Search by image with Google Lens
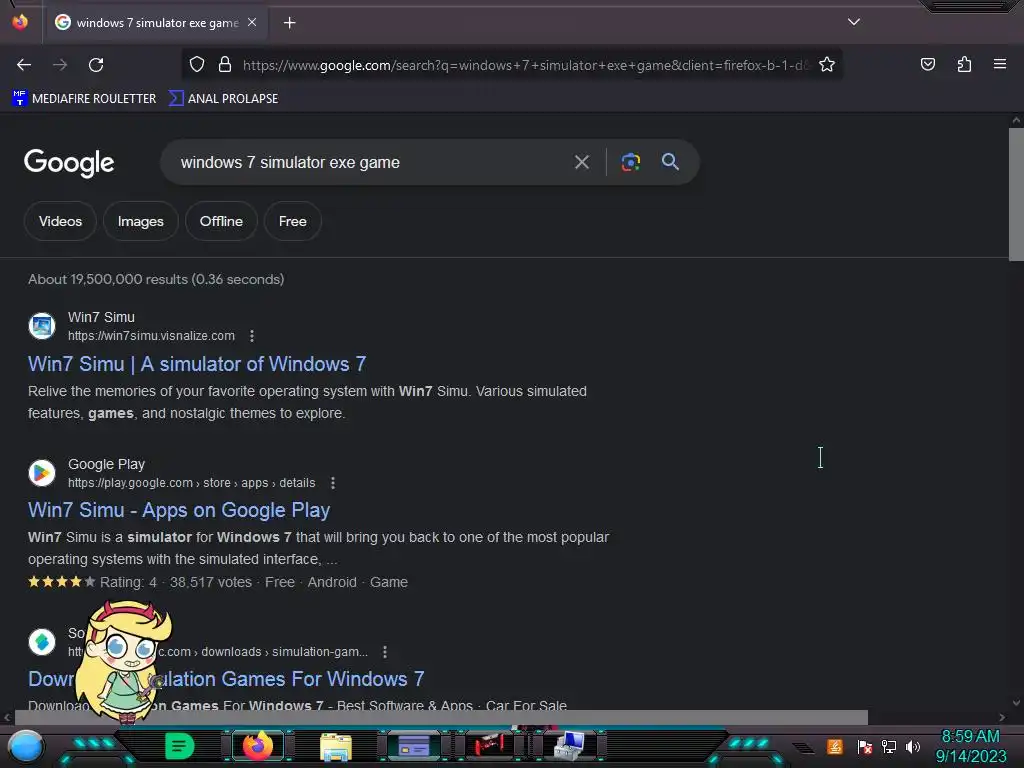Screen dimensions: 1024x768 tap(630, 162)
